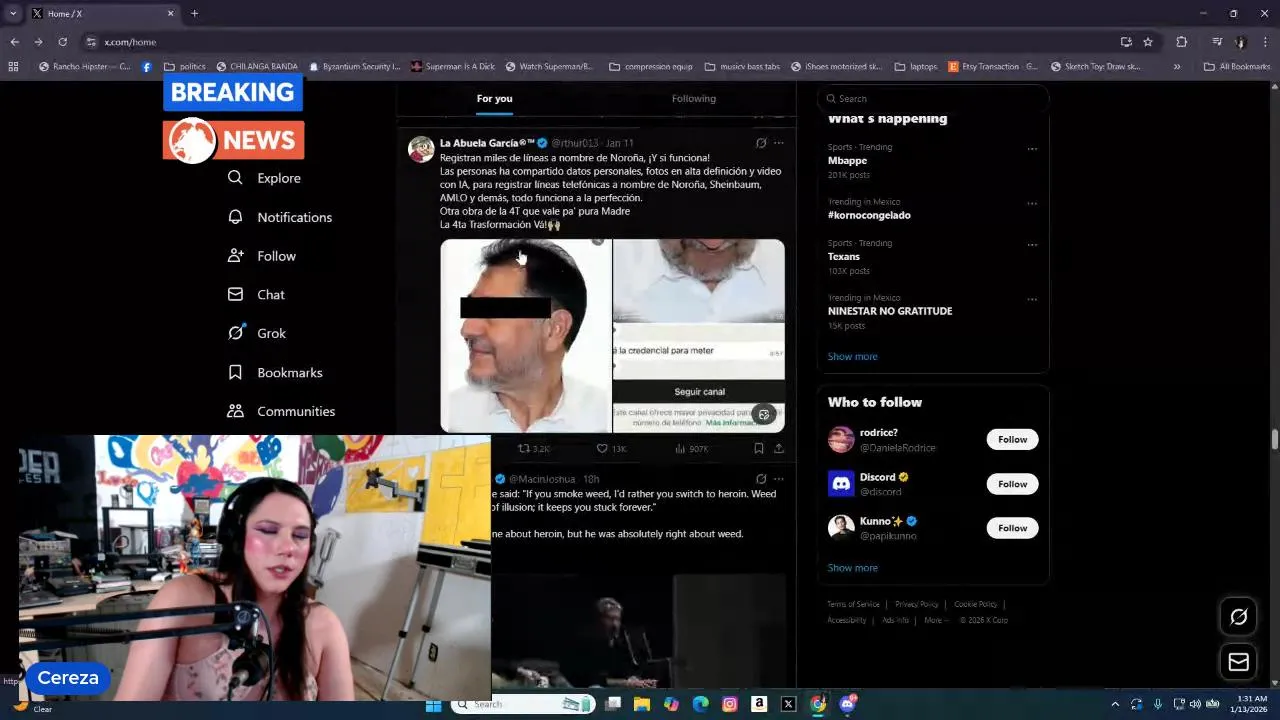Expand the More footer menu
The height and width of the screenshot is (720, 1280).
(935, 620)
